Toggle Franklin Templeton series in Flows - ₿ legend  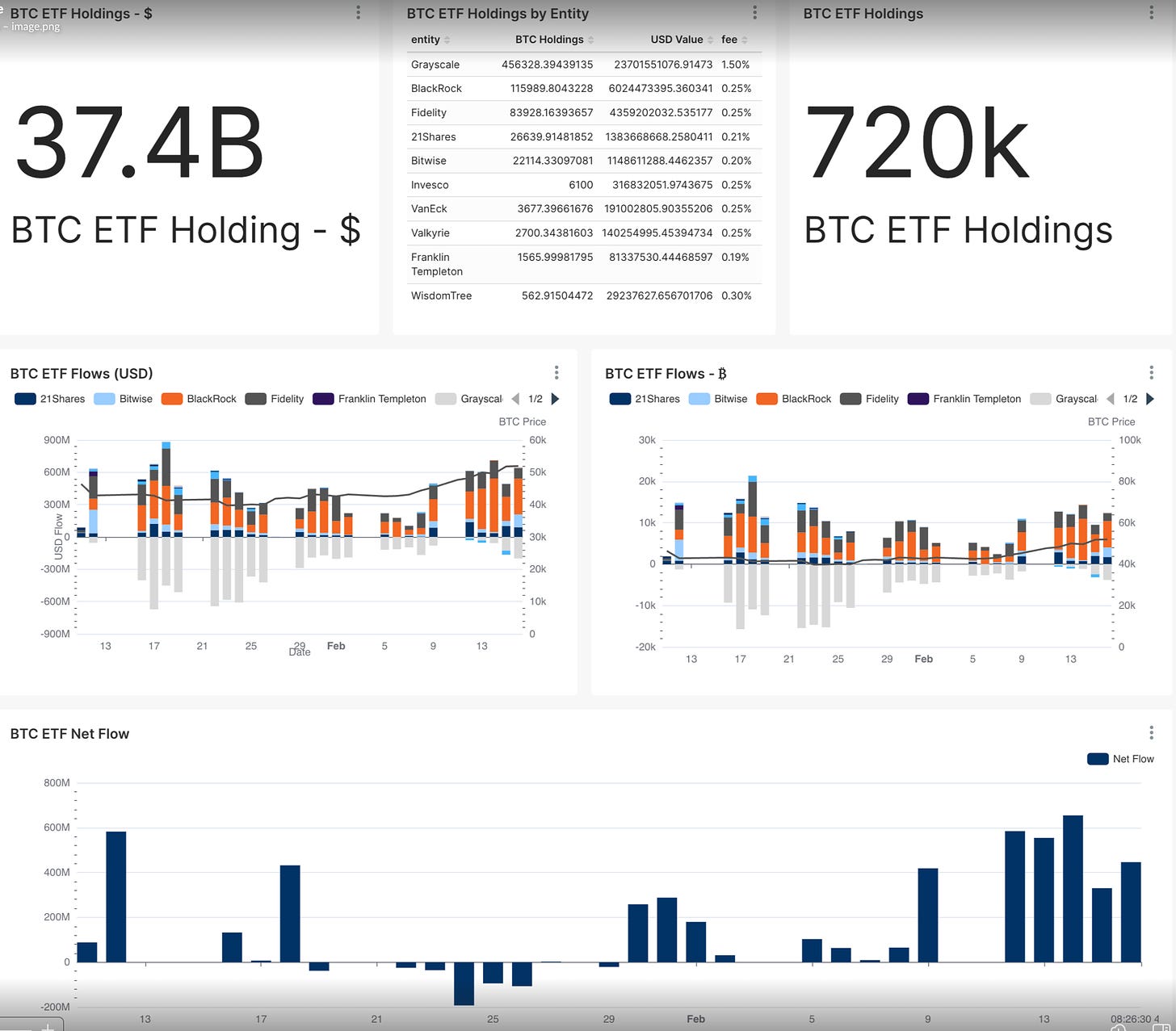[x=964, y=399]
